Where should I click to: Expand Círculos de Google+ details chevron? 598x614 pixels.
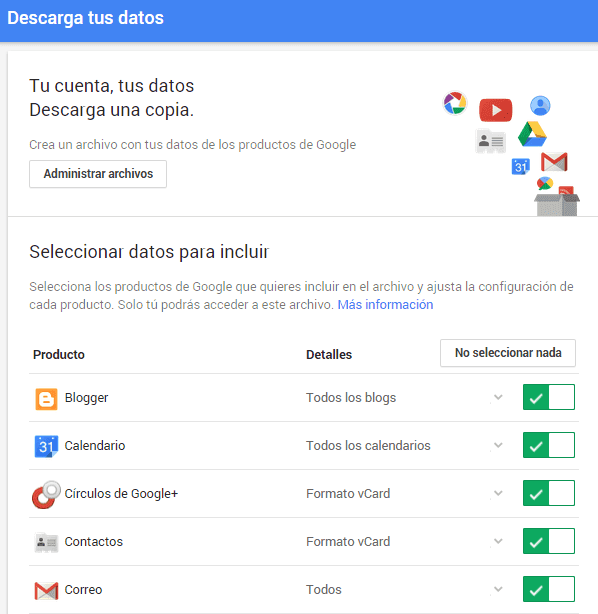(x=498, y=493)
